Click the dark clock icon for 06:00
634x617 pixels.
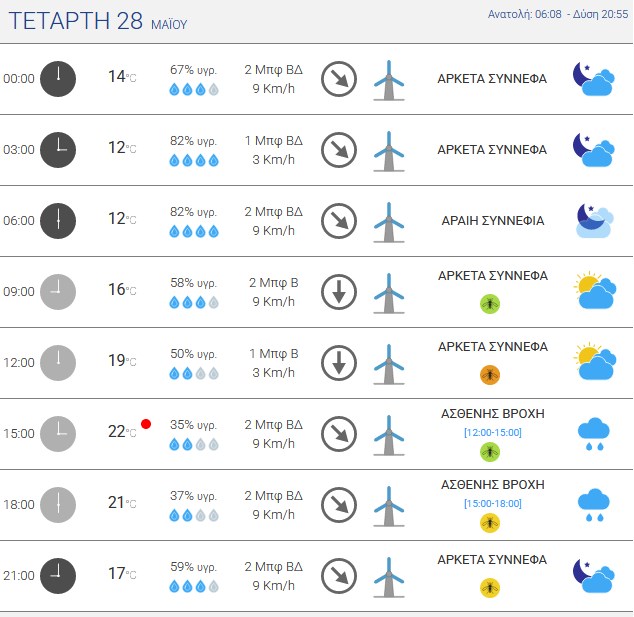tap(58, 221)
